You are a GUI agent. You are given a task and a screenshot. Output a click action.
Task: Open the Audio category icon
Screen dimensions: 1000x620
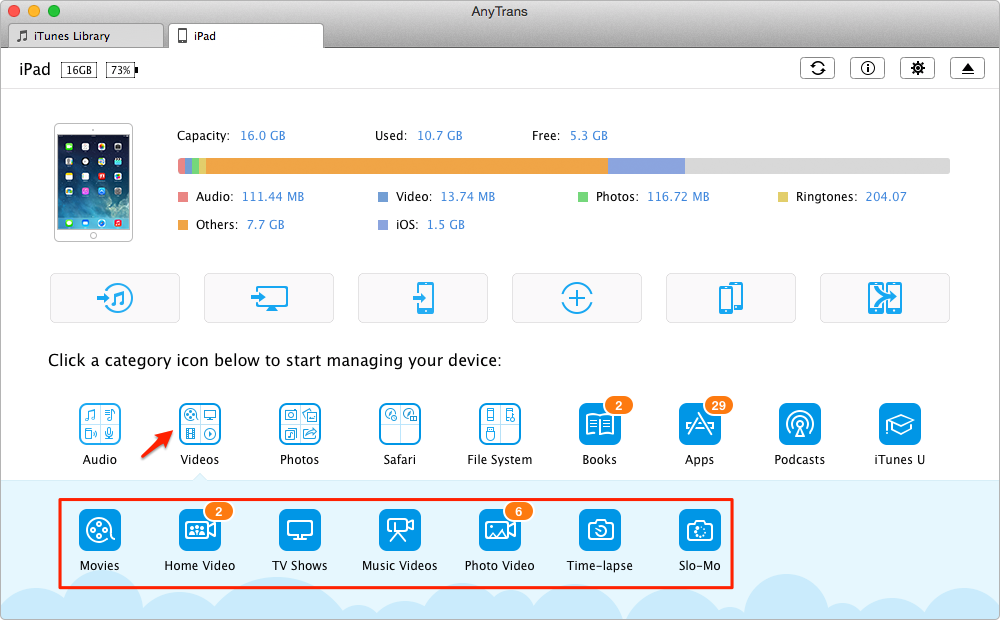point(99,424)
